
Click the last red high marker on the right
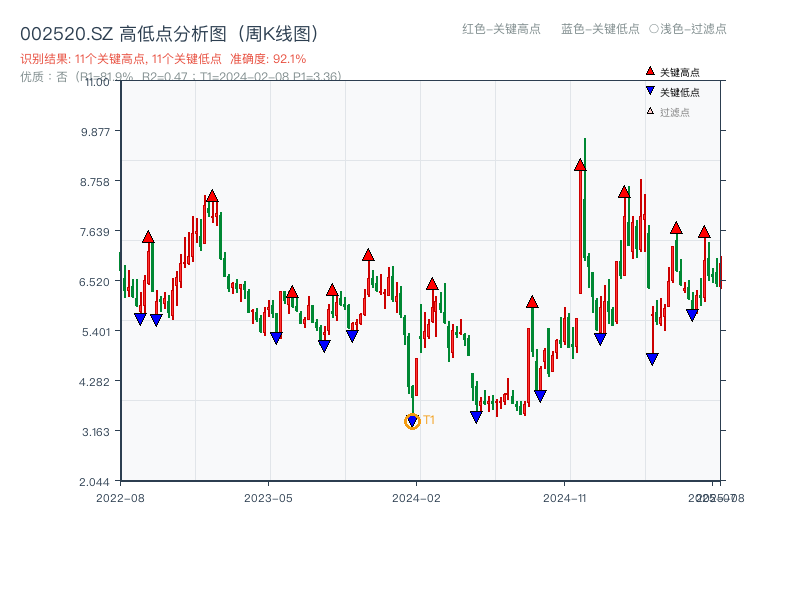tap(704, 232)
